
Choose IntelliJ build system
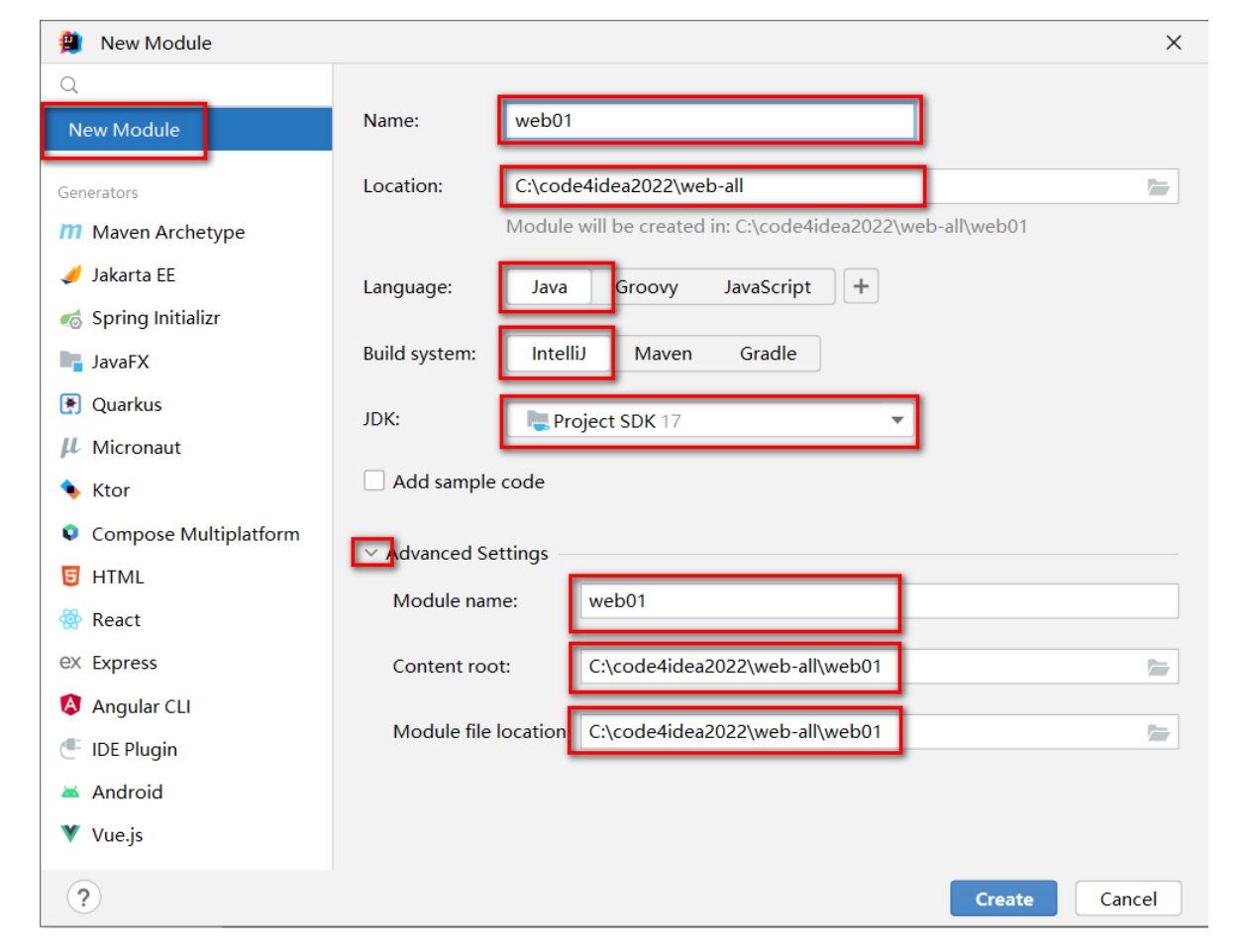tap(559, 354)
